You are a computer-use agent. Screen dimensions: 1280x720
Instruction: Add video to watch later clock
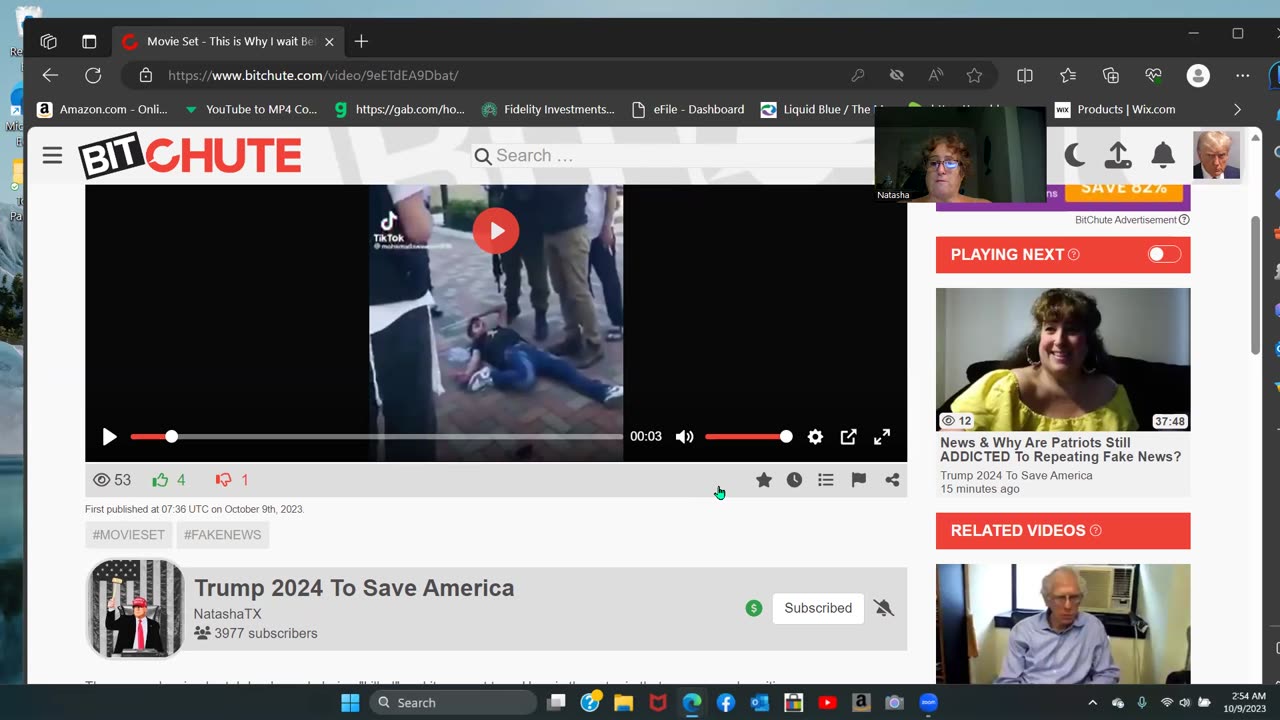(794, 480)
